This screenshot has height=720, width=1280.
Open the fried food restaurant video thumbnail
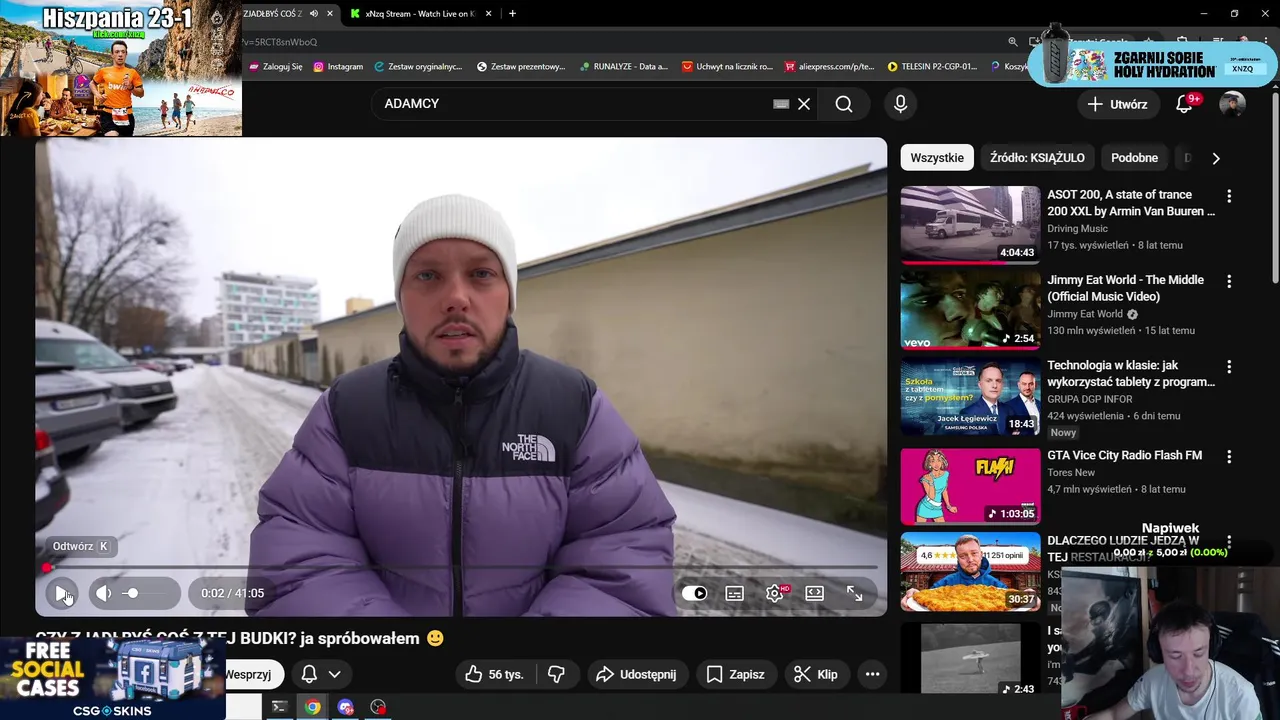pos(970,571)
